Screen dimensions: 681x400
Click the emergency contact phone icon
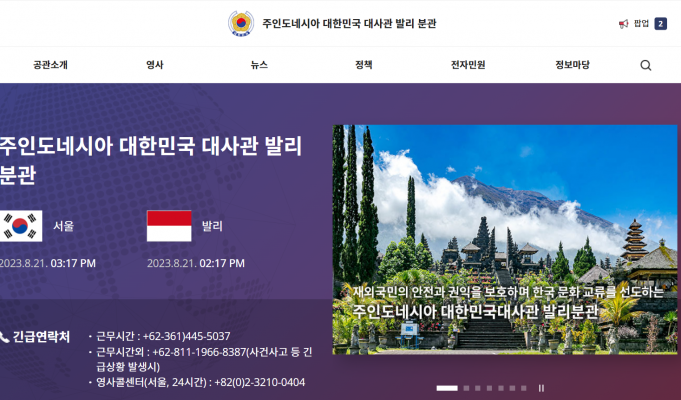coord(5,337)
